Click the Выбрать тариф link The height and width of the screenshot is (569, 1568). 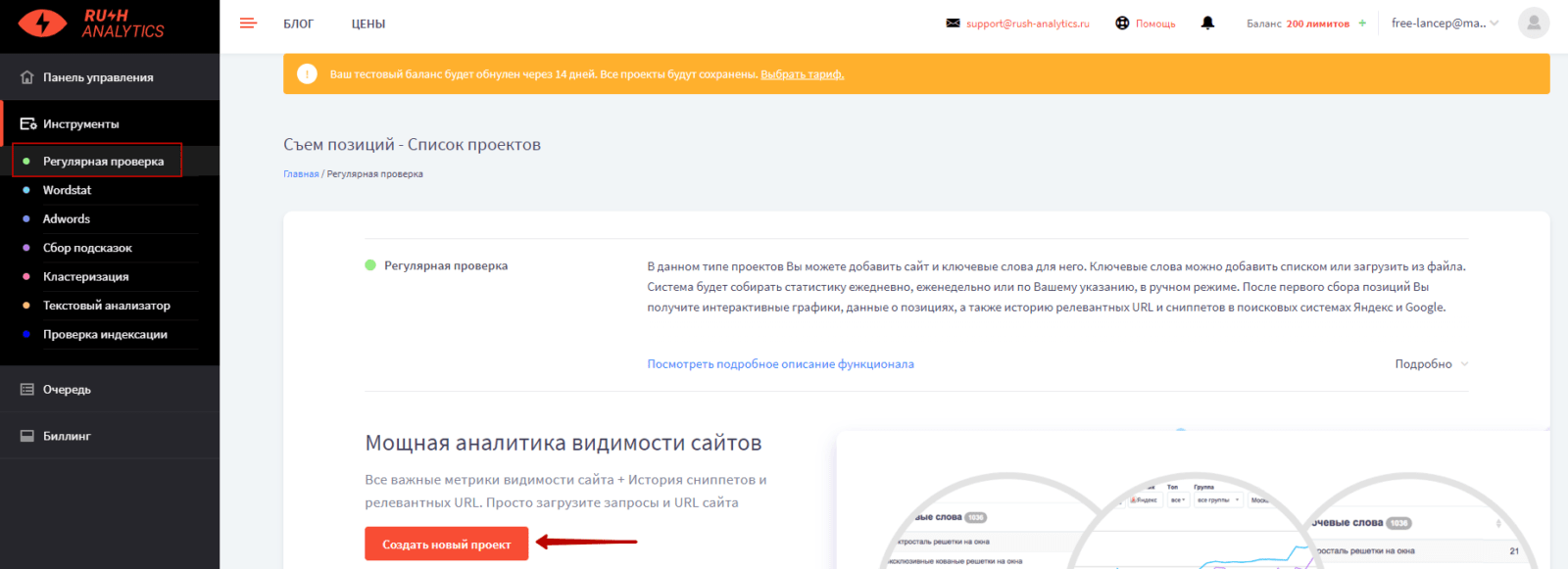tap(802, 74)
